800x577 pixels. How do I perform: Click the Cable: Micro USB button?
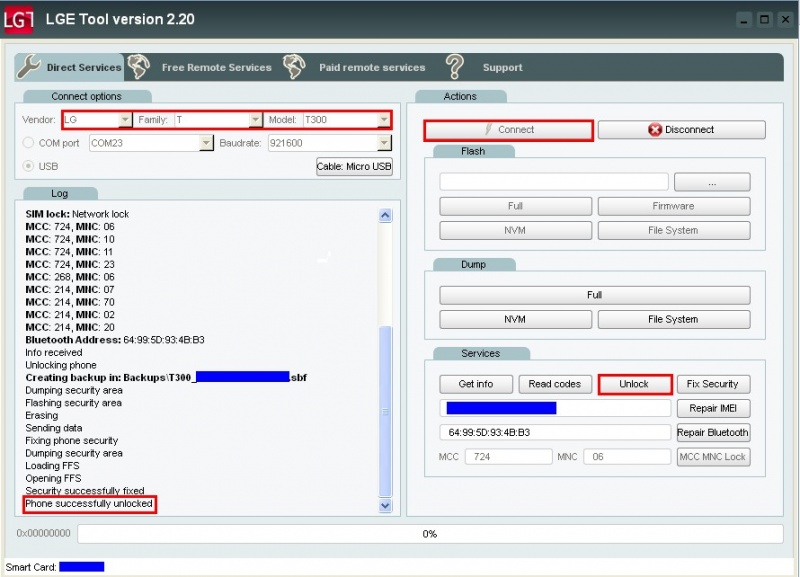(x=354, y=166)
